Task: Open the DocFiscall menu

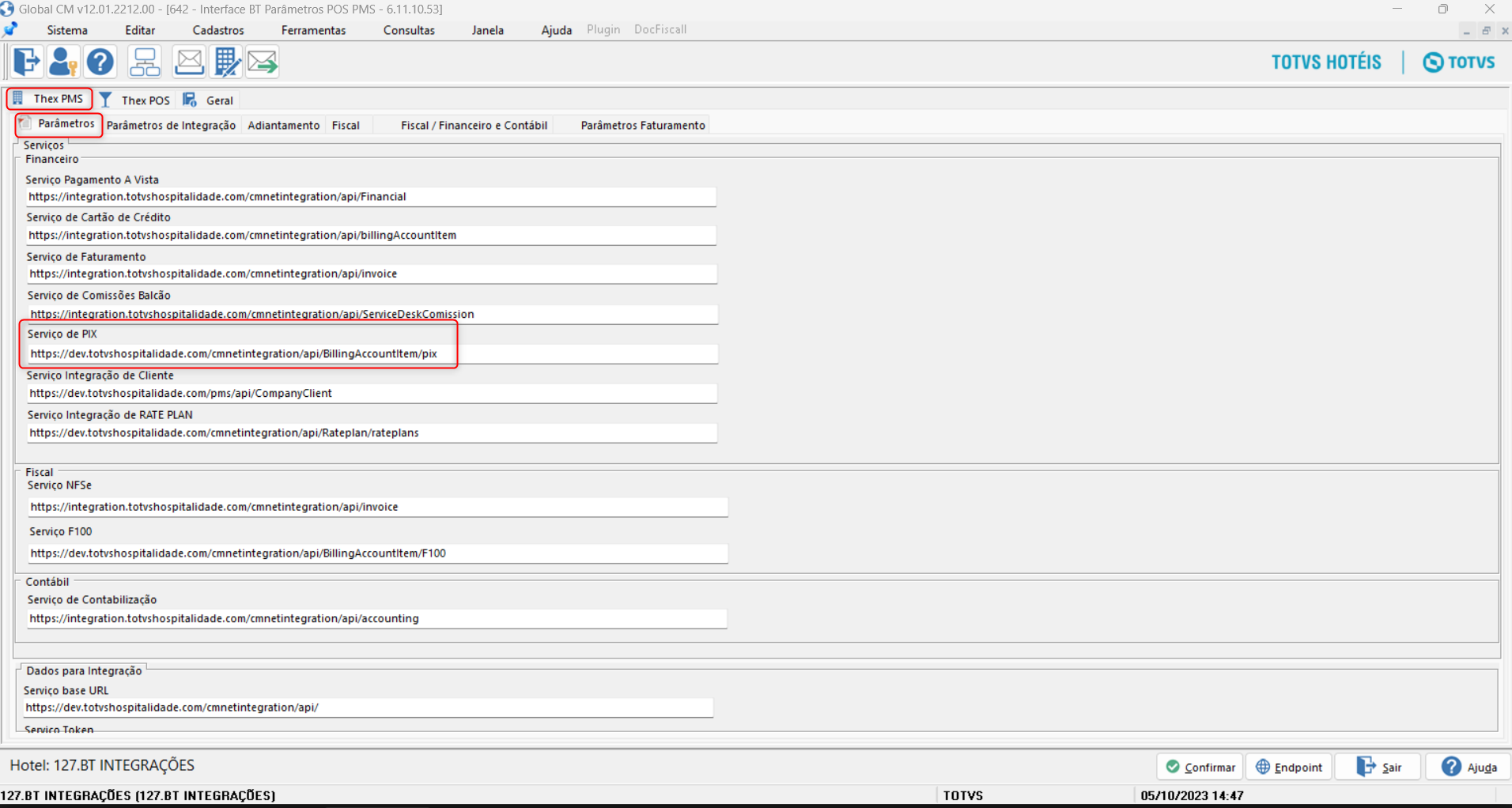Action: tap(660, 29)
